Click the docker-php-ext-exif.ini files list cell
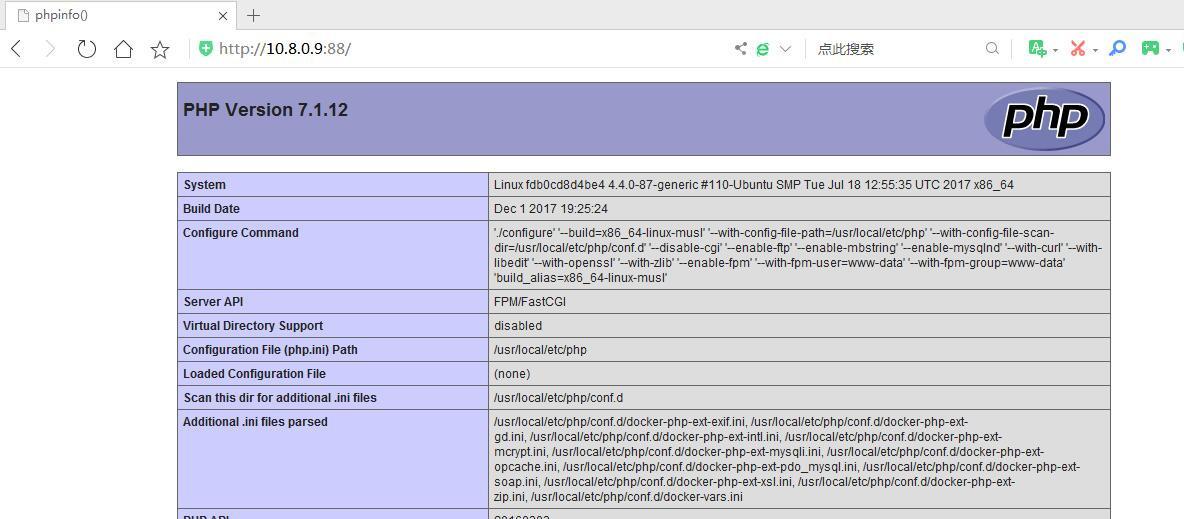The height and width of the screenshot is (519, 1184). click(800, 459)
